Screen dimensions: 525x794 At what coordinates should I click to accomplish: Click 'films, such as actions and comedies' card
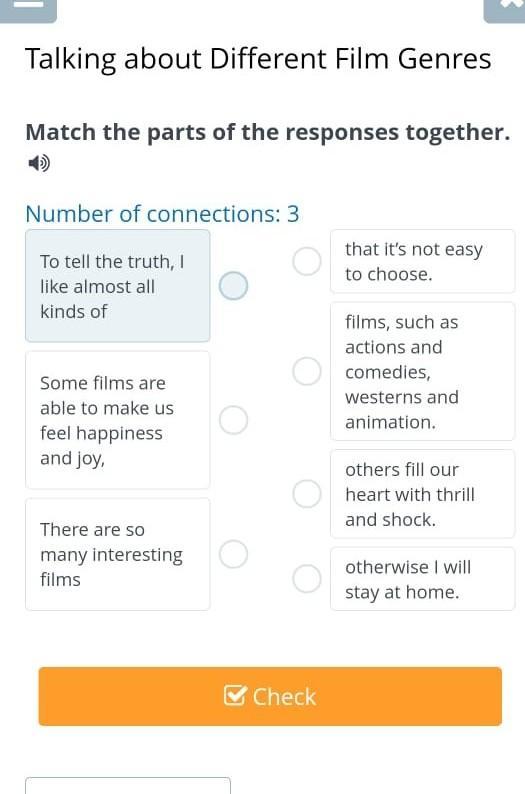422,371
